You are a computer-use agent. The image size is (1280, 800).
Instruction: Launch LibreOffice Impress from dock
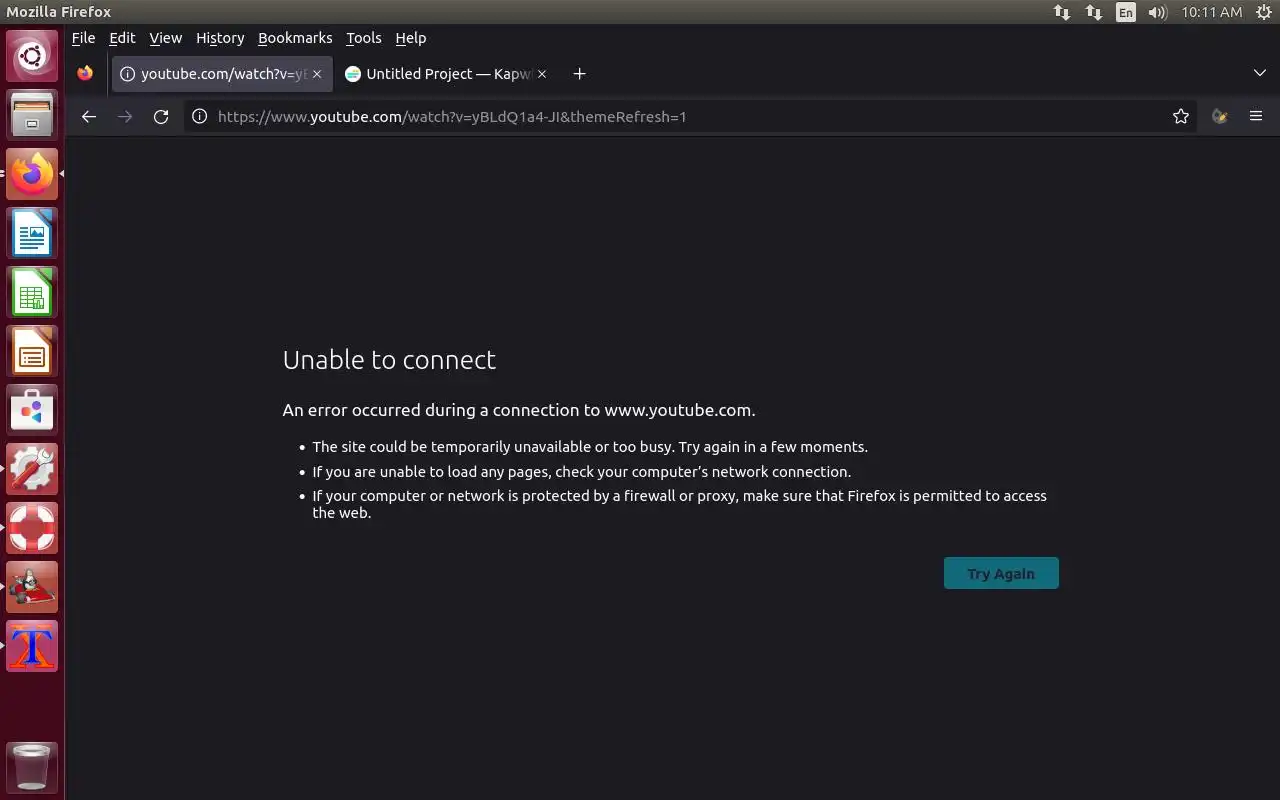tap(32, 351)
